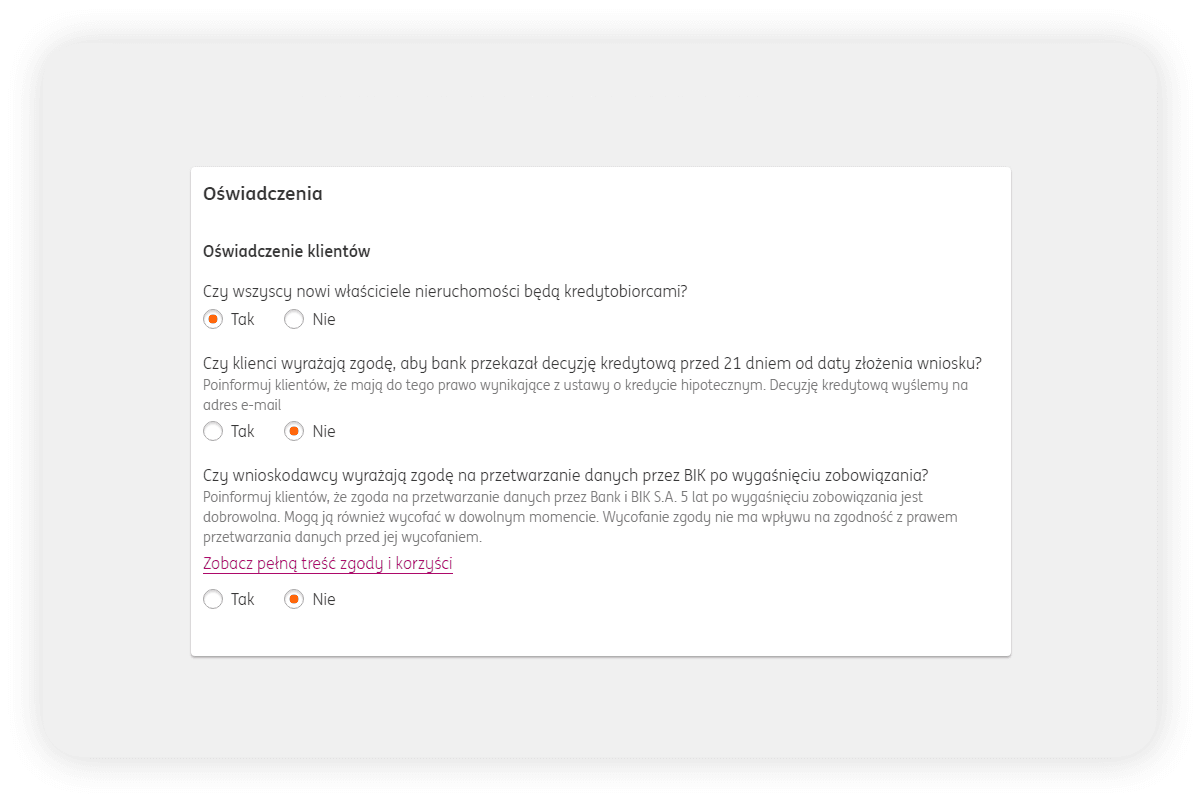The height and width of the screenshot is (800, 1200).
Task: Click the question about the 21-day credit decision
Action: tap(592, 363)
